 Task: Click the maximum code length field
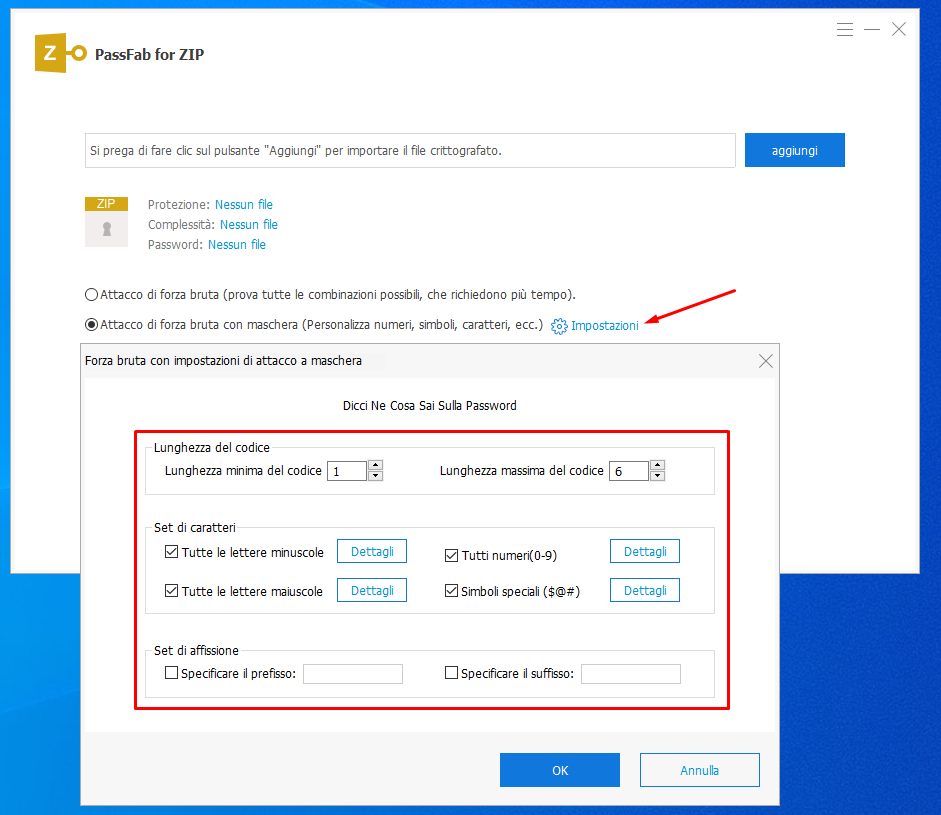click(629, 471)
